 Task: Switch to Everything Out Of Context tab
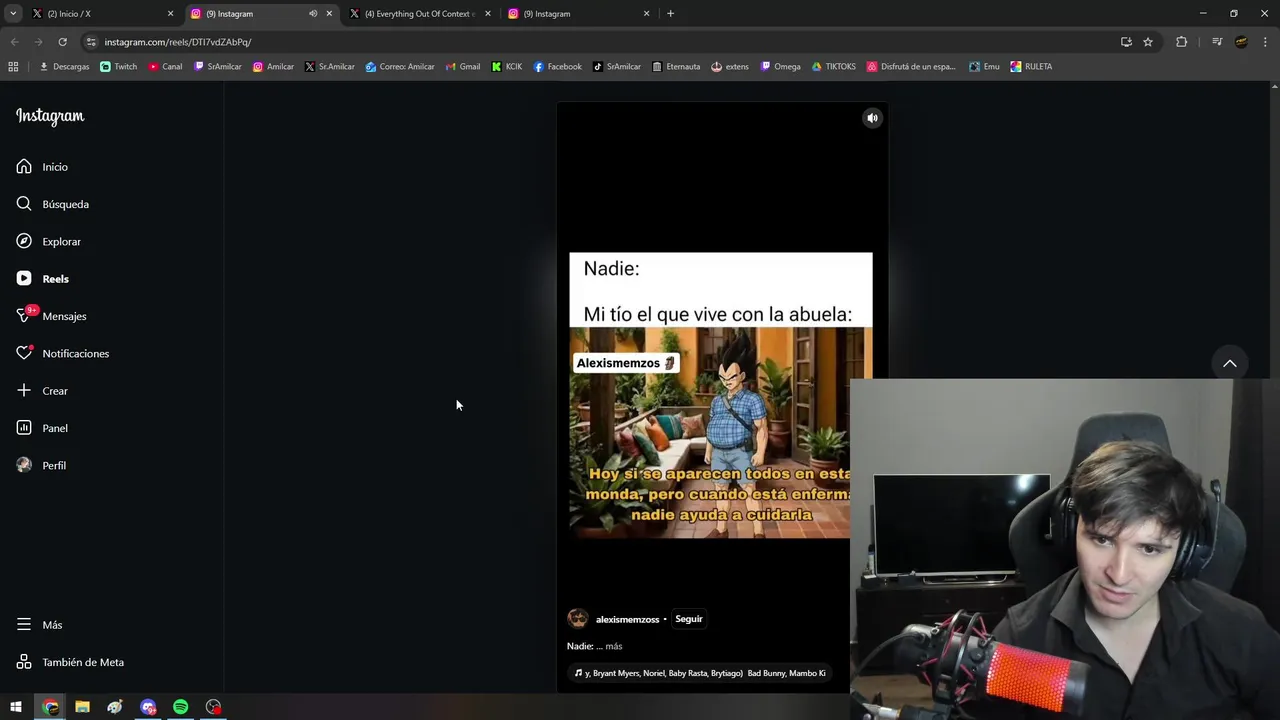tap(420, 14)
